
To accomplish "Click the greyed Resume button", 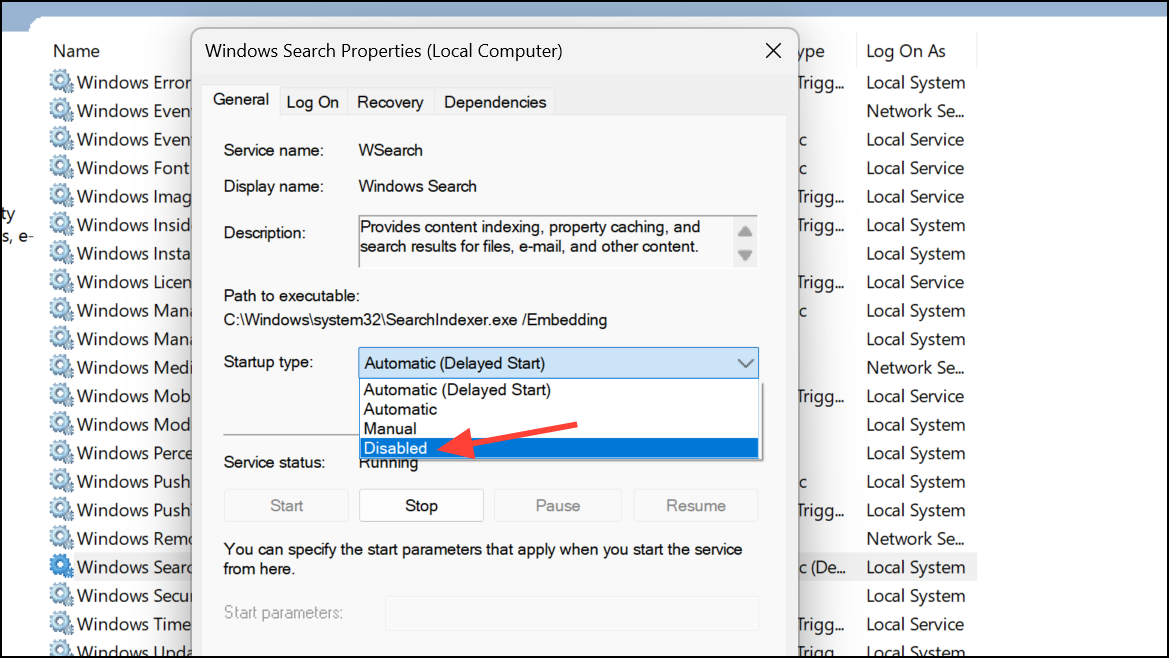I will (696, 505).
